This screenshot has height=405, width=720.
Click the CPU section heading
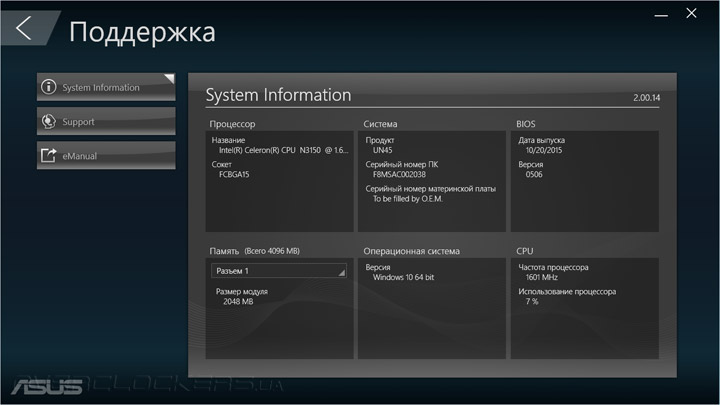pos(525,251)
